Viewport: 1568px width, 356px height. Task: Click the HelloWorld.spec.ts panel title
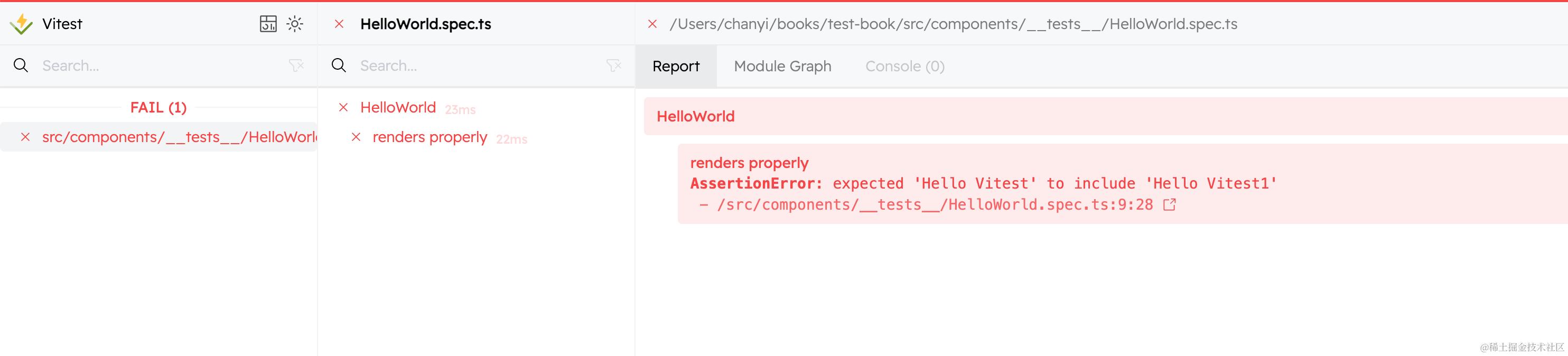coord(425,24)
